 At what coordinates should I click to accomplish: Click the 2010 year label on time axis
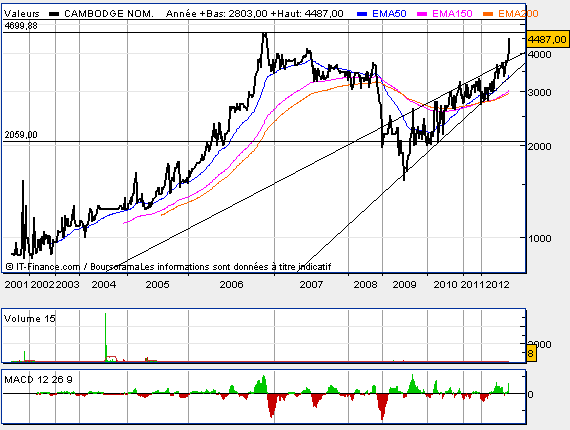(x=445, y=284)
